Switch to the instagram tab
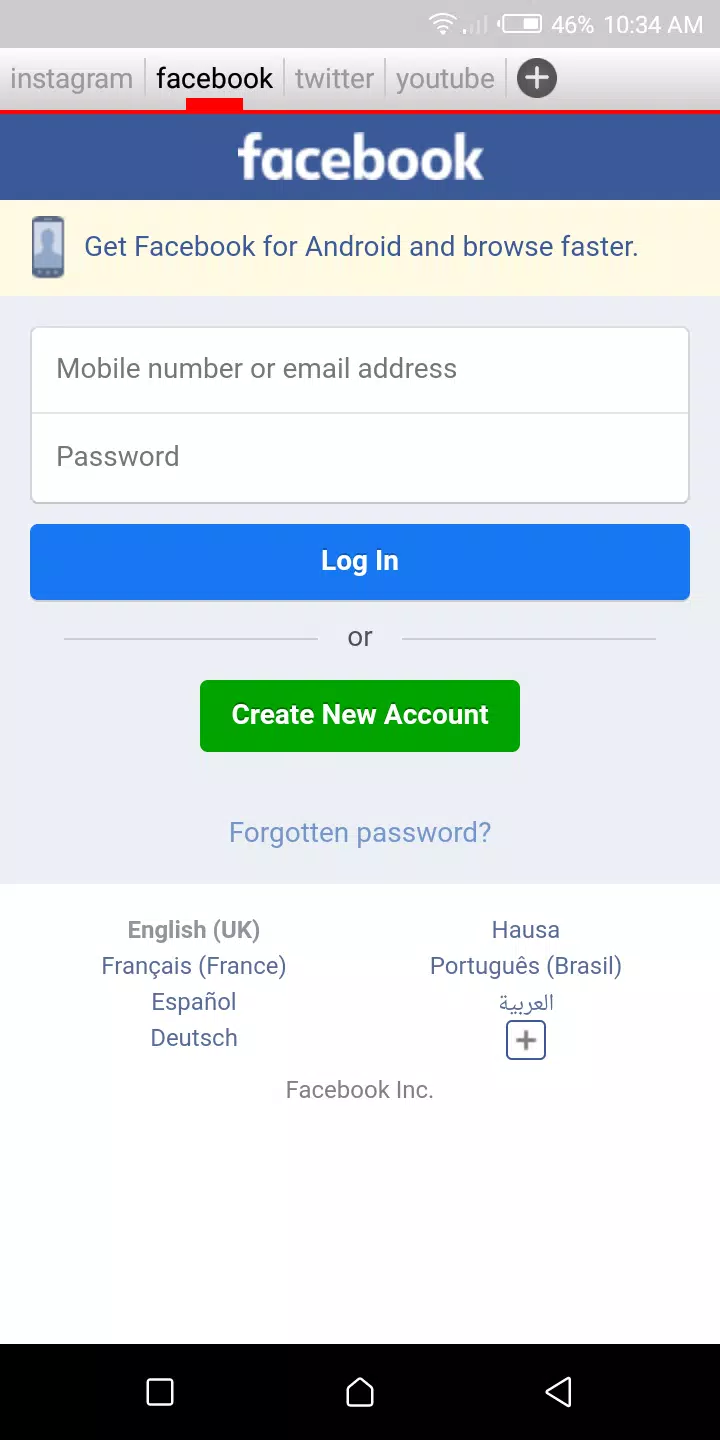 [x=72, y=79]
